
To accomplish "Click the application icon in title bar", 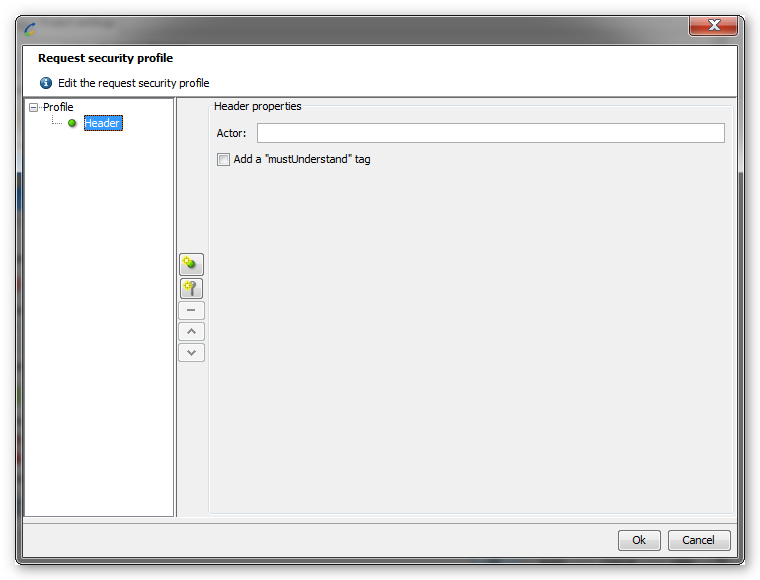I will coord(30,28).
